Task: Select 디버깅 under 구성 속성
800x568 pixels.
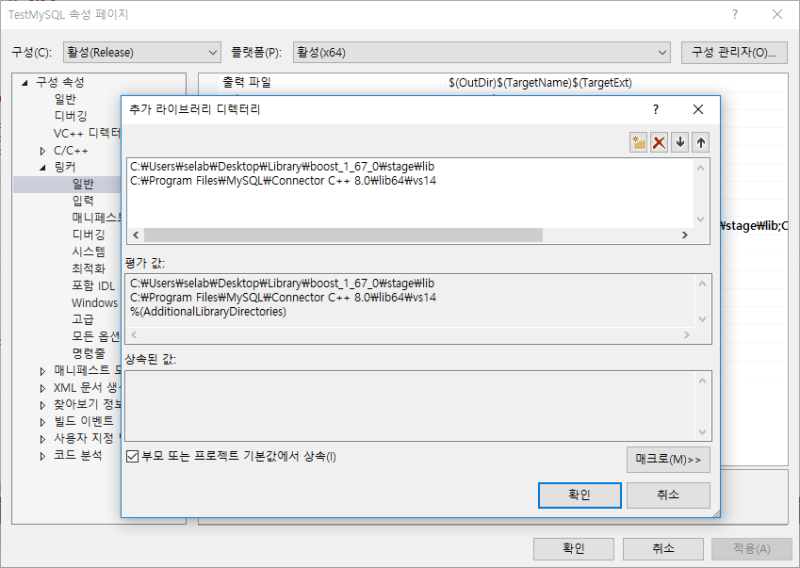Action: pos(71,116)
